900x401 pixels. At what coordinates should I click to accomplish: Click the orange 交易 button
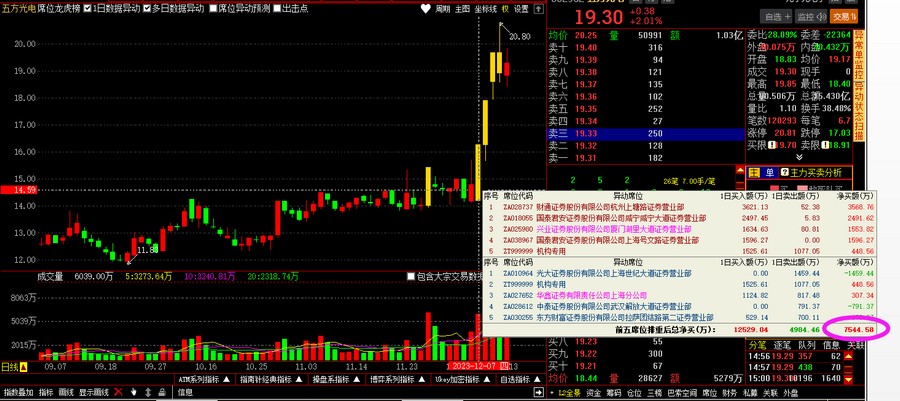click(x=844, y=17)
